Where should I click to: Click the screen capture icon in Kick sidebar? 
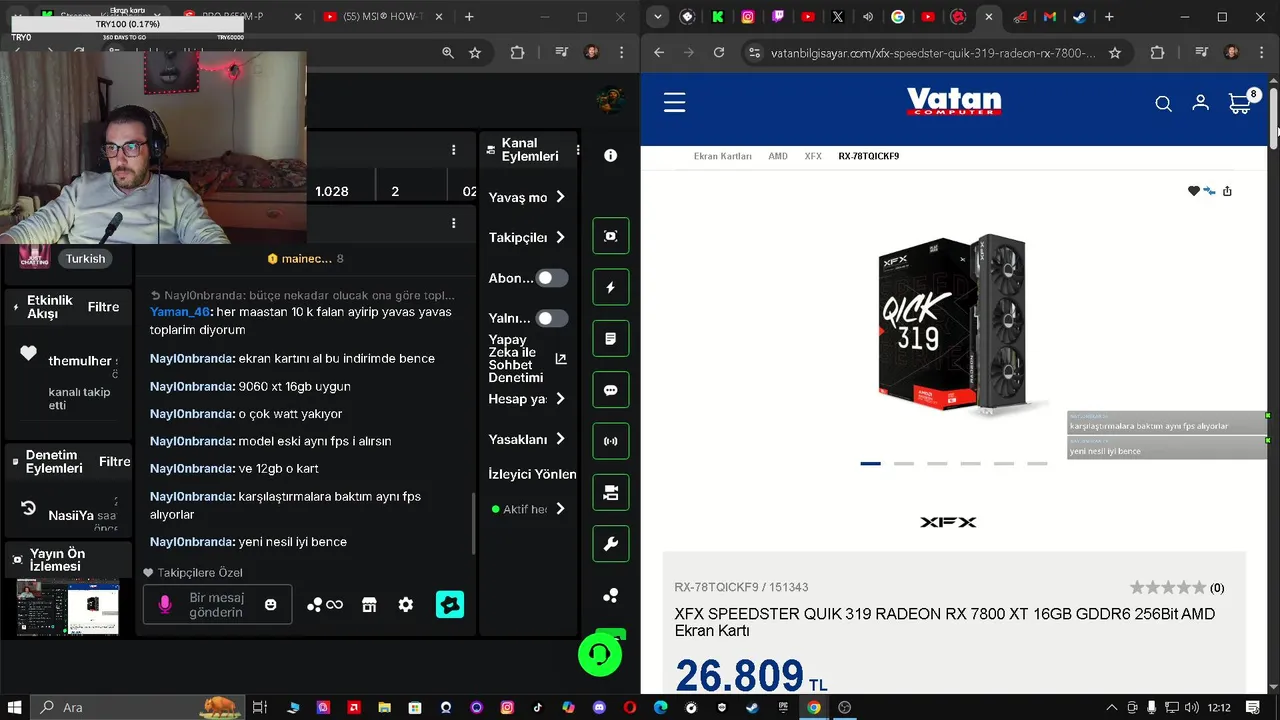coord(611,236)
